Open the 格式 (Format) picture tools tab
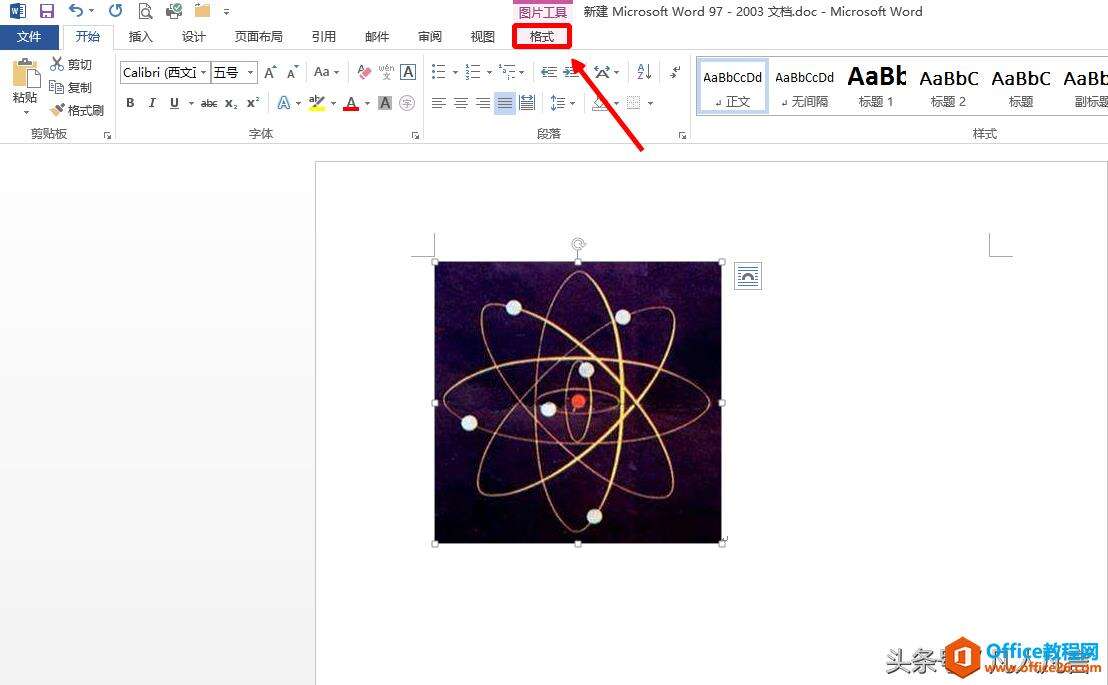Screen dimensions: 1108x685 pyautogui.click(x=542, y=37)
